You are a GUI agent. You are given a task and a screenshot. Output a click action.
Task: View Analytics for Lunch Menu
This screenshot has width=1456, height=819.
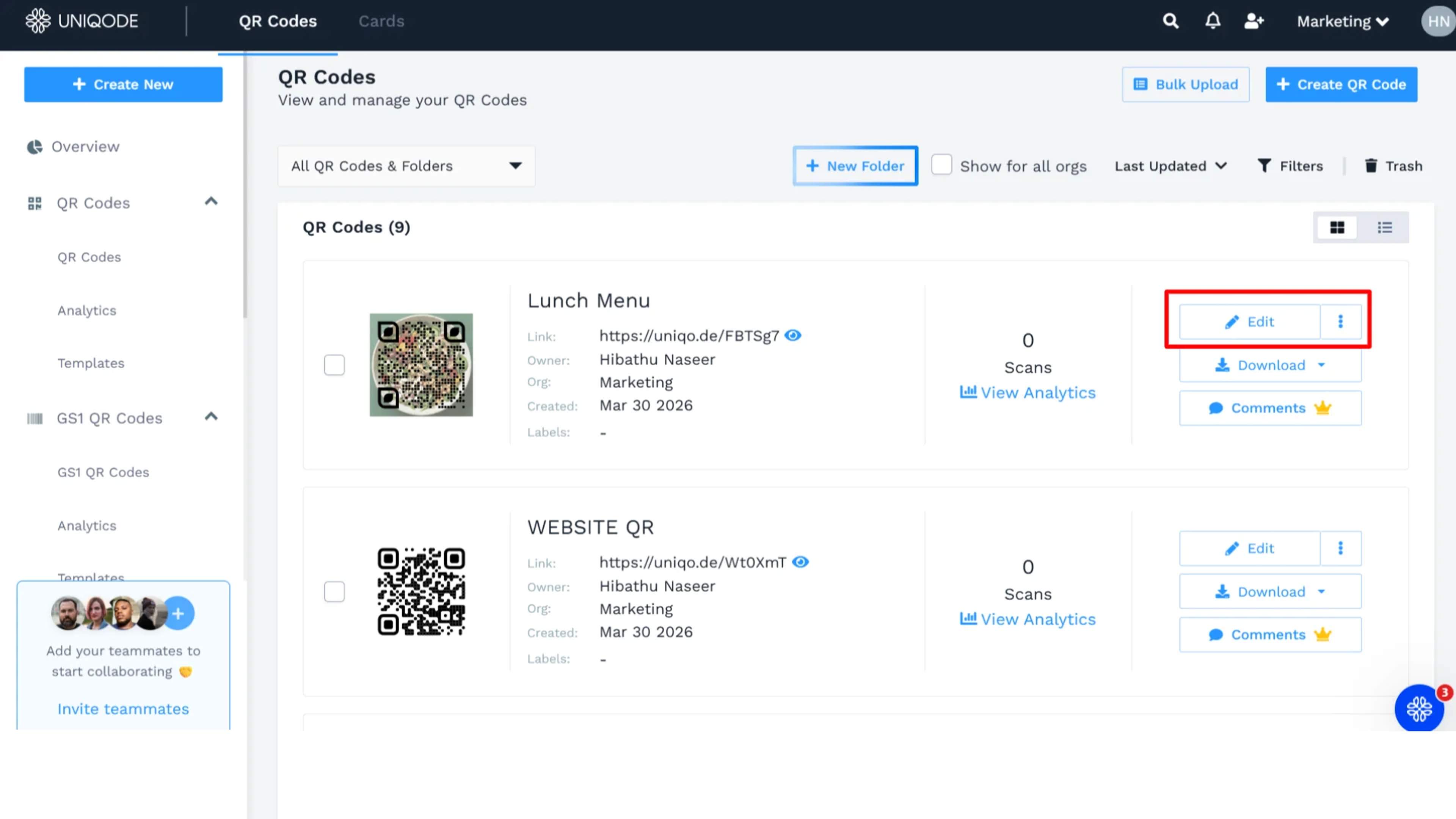(x=1028, y=393)
